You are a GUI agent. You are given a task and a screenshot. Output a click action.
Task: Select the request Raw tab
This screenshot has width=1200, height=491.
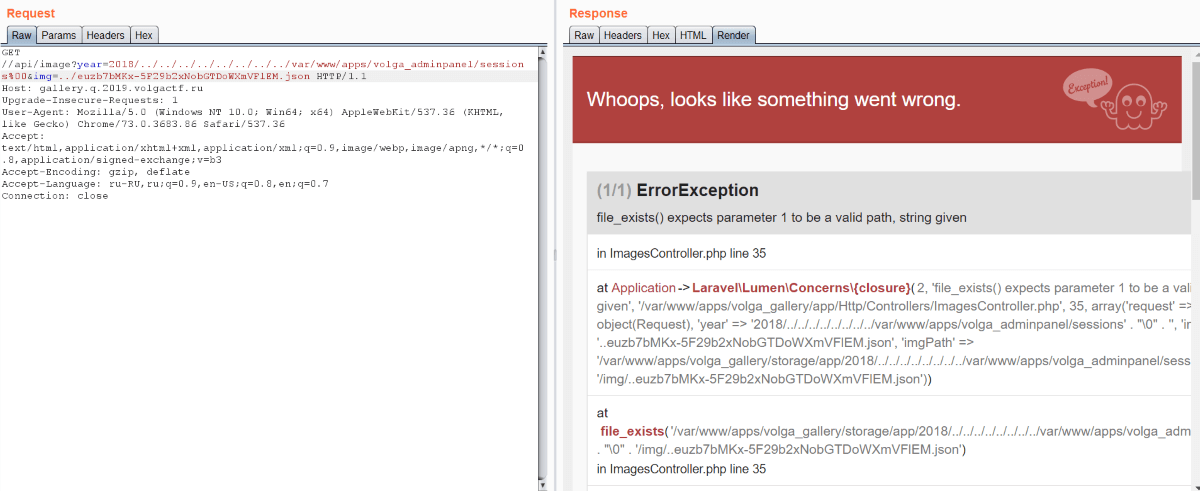click(x=21, y=35)
